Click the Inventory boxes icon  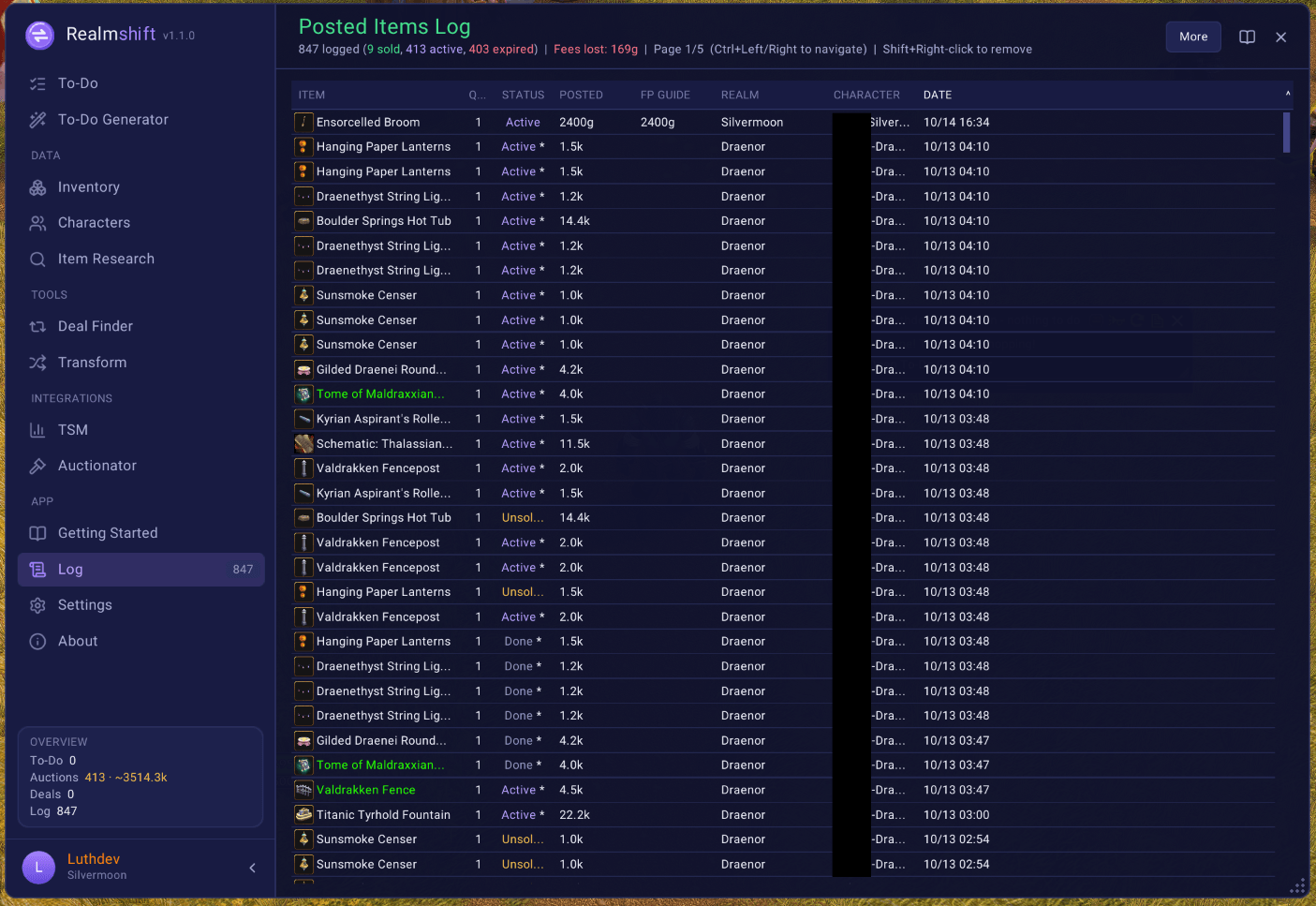tap(37, 187)
